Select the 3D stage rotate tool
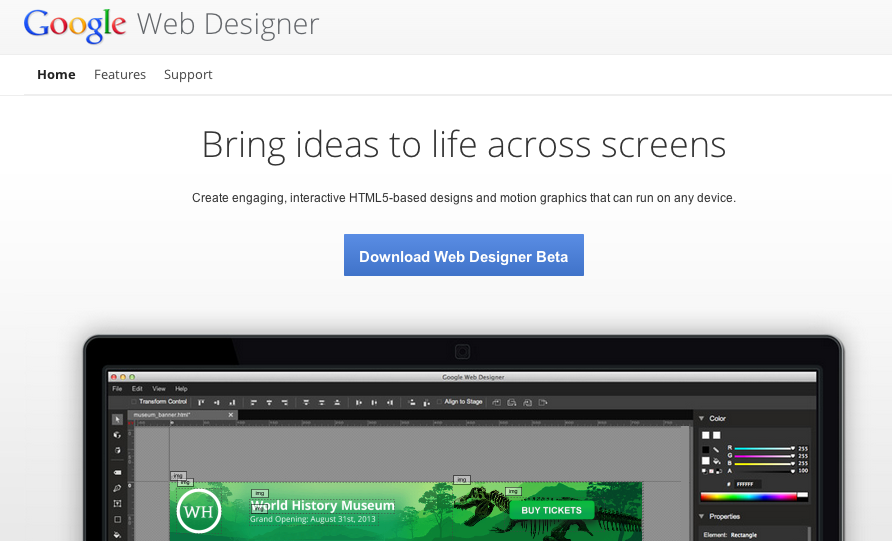The image size is (892, 541). click(117, 450)
